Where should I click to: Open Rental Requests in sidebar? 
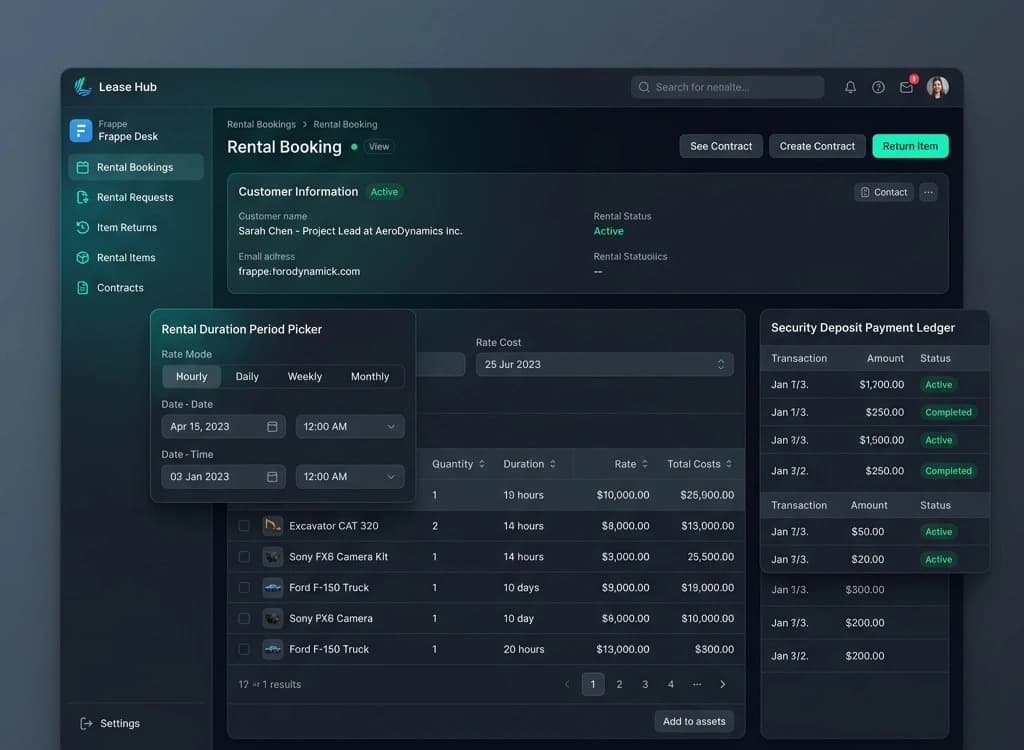pos(136,197)
